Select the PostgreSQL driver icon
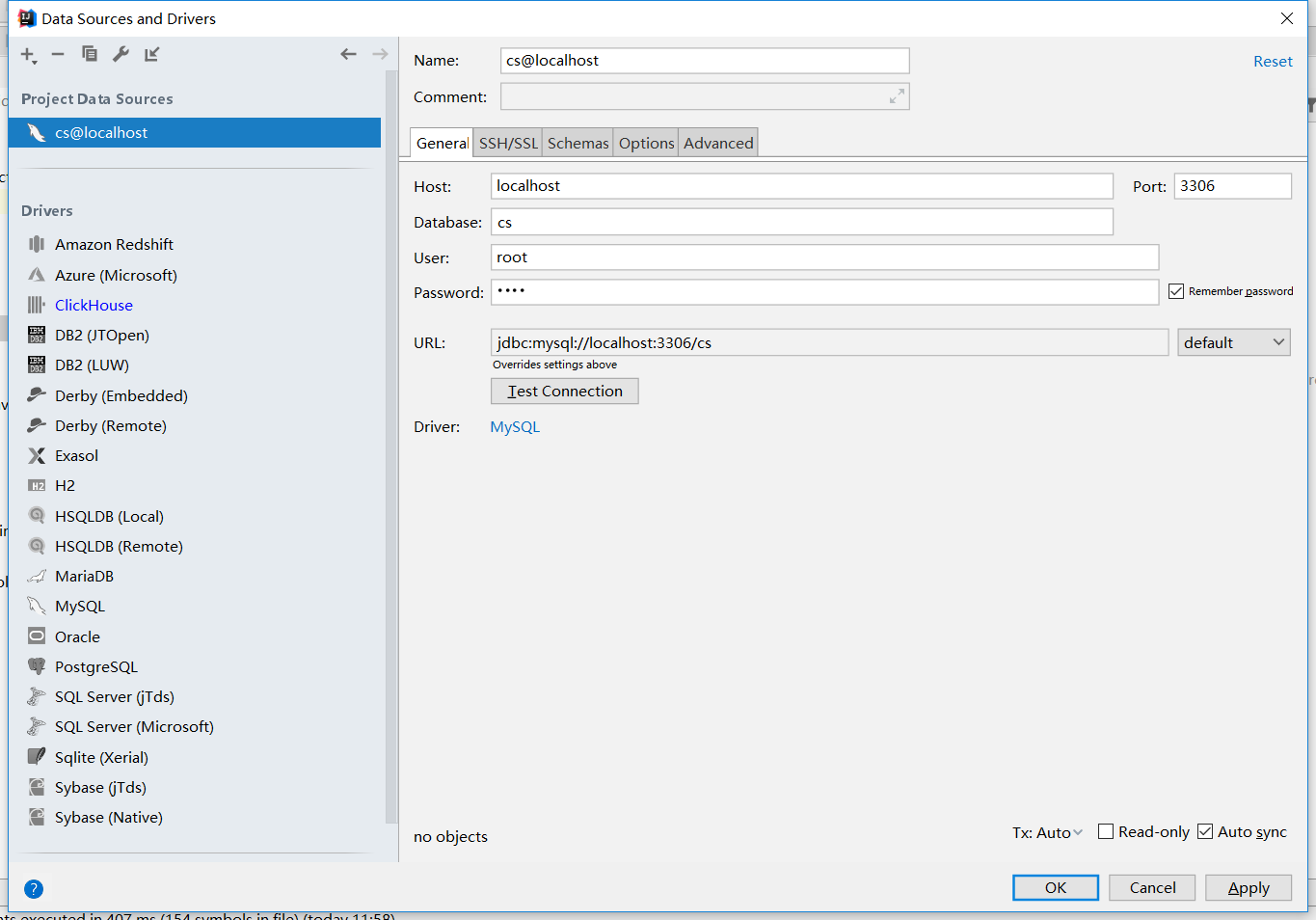The width and height of the screenshot is (1316, 920). [37, 666]
